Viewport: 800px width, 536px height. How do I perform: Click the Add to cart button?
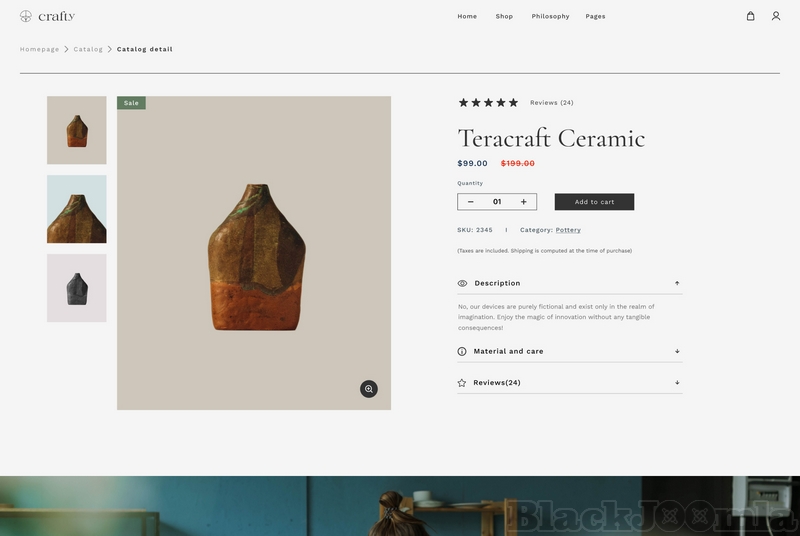coord(594,202)
